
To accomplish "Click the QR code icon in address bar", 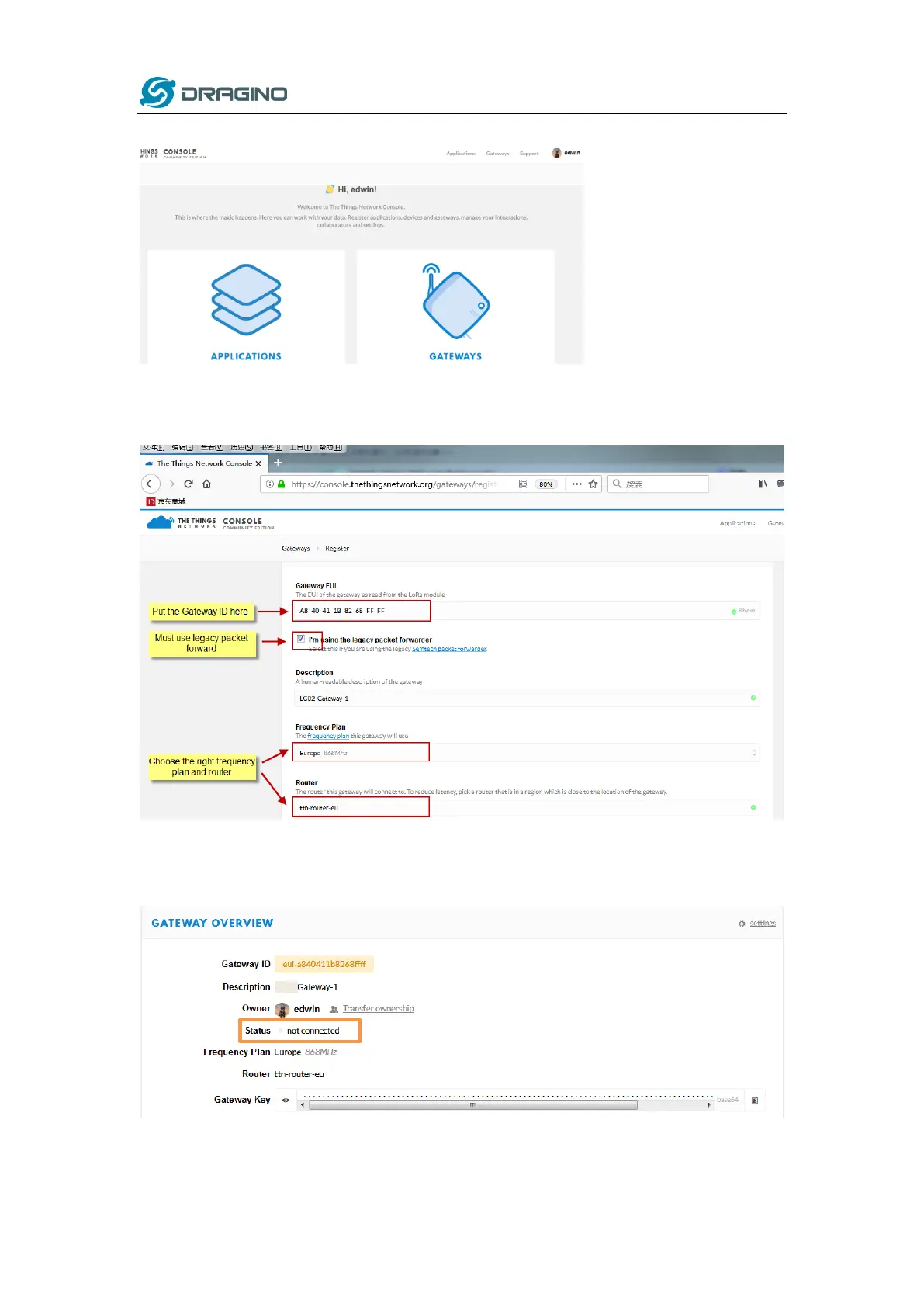I will (x=523, y=484).
